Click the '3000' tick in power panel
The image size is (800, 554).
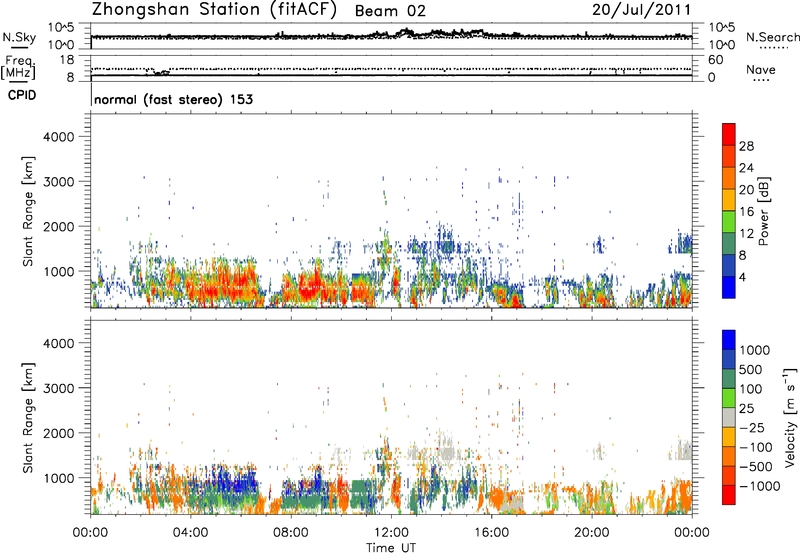(58, 182)
